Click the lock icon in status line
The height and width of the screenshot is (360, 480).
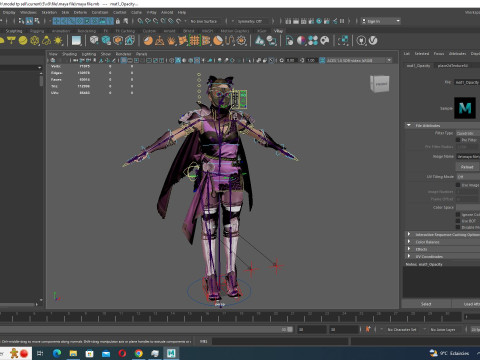click(x=118, y=21)
